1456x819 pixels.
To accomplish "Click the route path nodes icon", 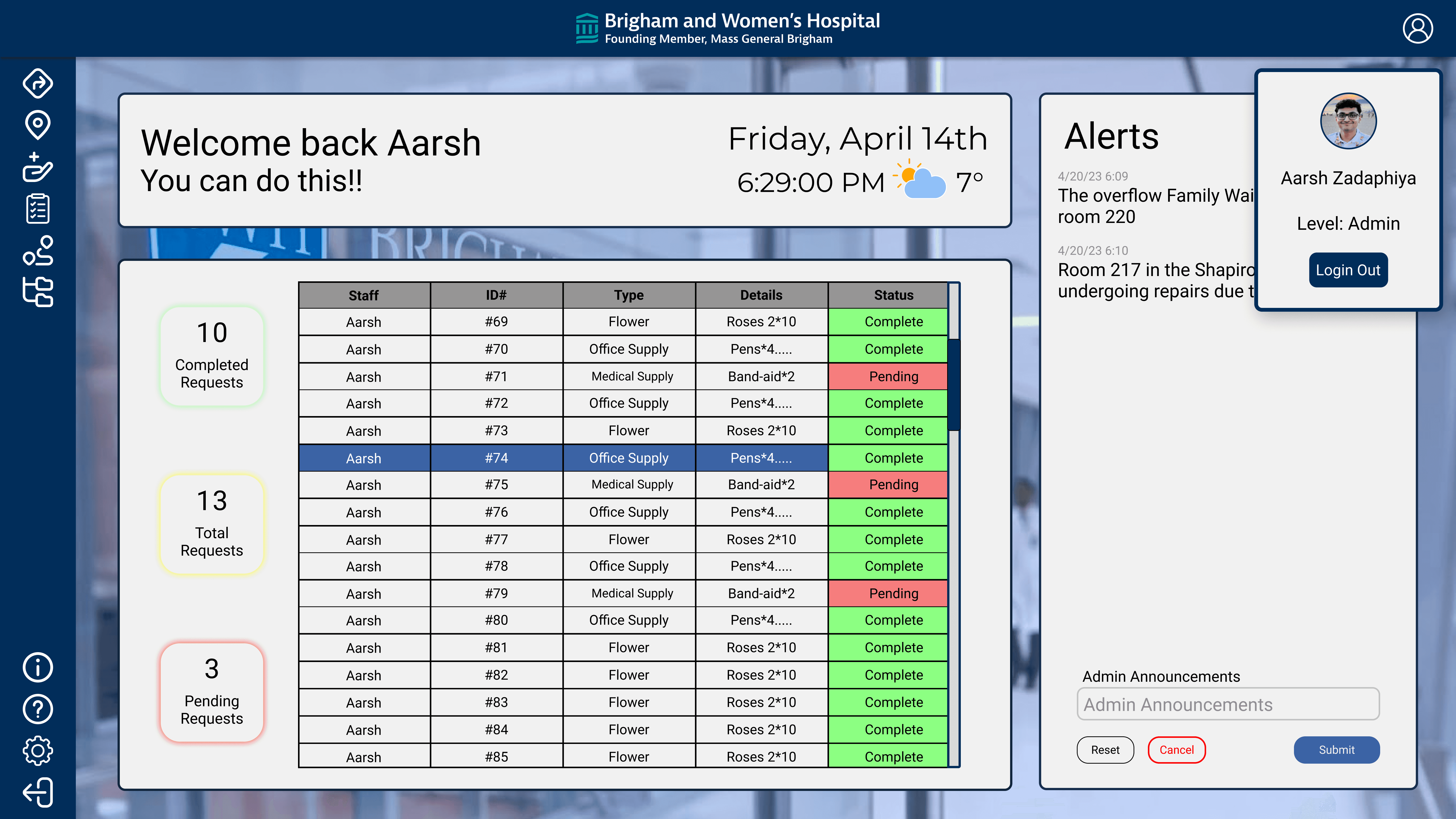I will click(x=38, y=251).
